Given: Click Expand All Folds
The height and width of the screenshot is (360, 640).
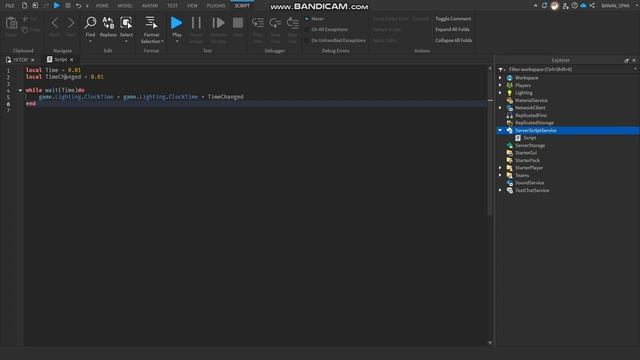Looking at the screenshot, I should (x=452, y=30).
